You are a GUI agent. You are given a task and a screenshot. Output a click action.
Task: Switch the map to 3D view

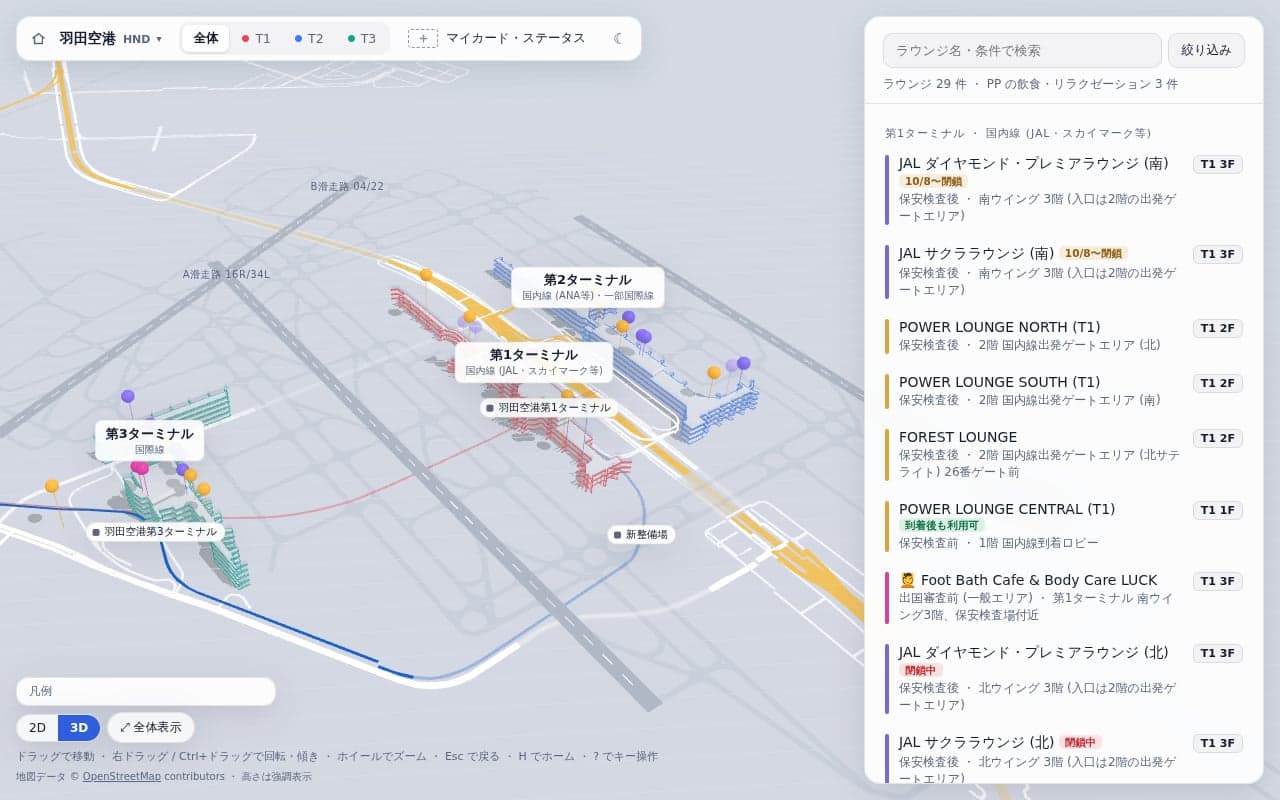tap(79, 728)
